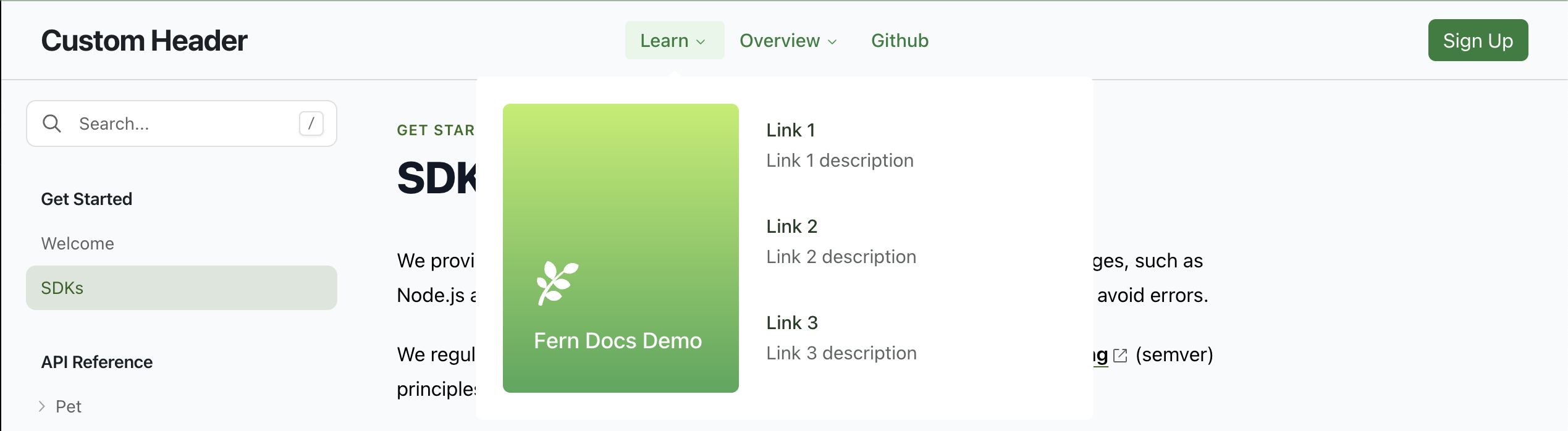Expand the Overview dropdown menu
1568x431 pixels.
point(788,40)
